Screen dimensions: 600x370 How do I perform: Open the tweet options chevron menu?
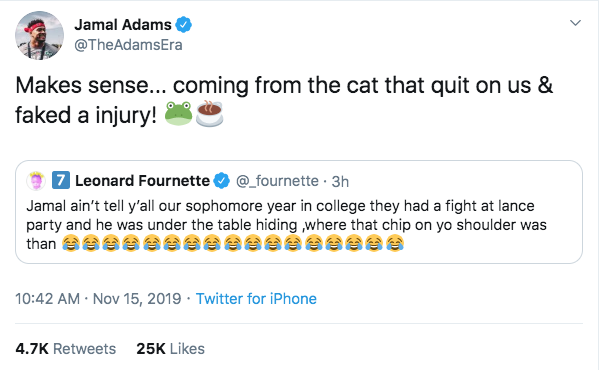(x=575, y=23)
